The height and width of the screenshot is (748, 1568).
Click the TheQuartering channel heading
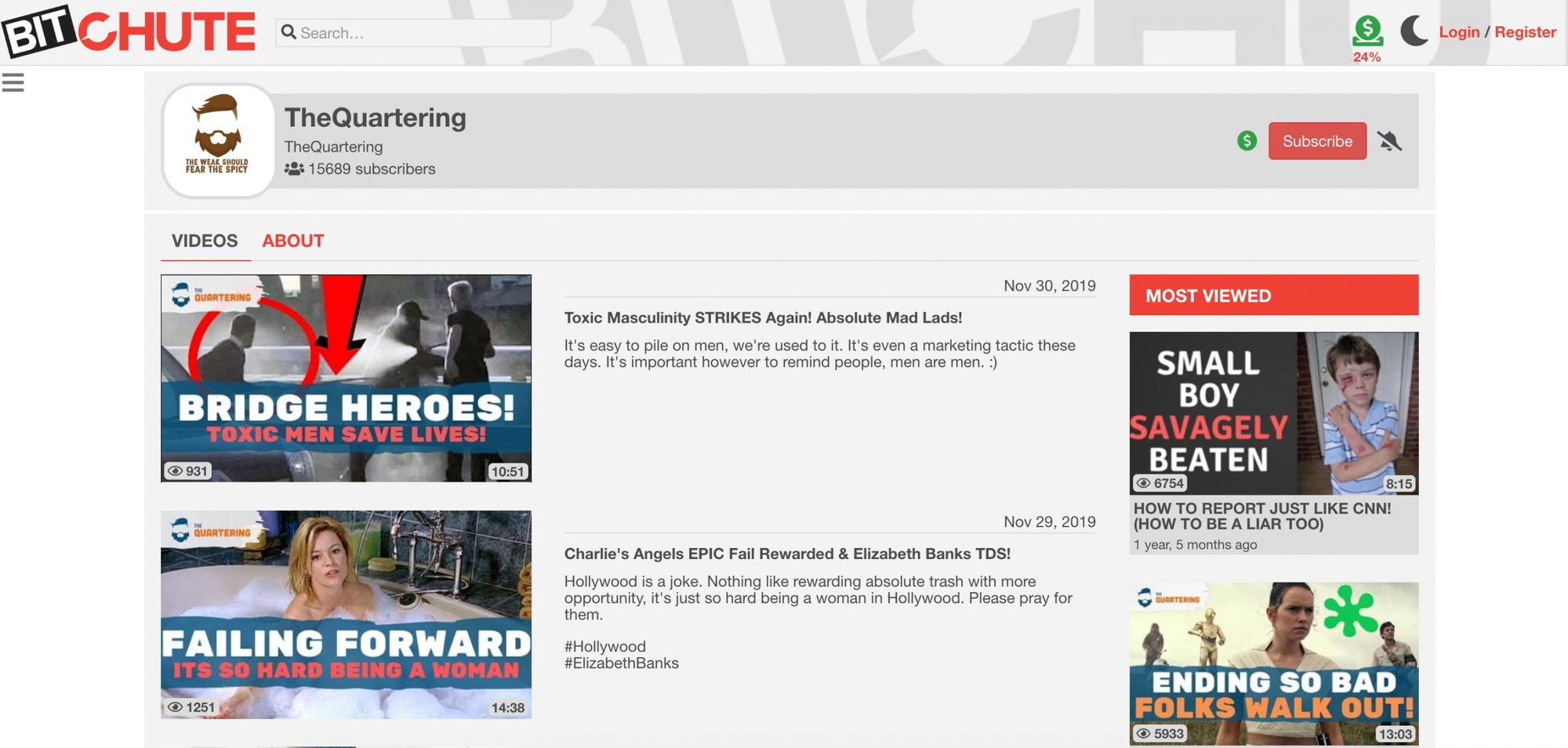(x=375, y=117)
